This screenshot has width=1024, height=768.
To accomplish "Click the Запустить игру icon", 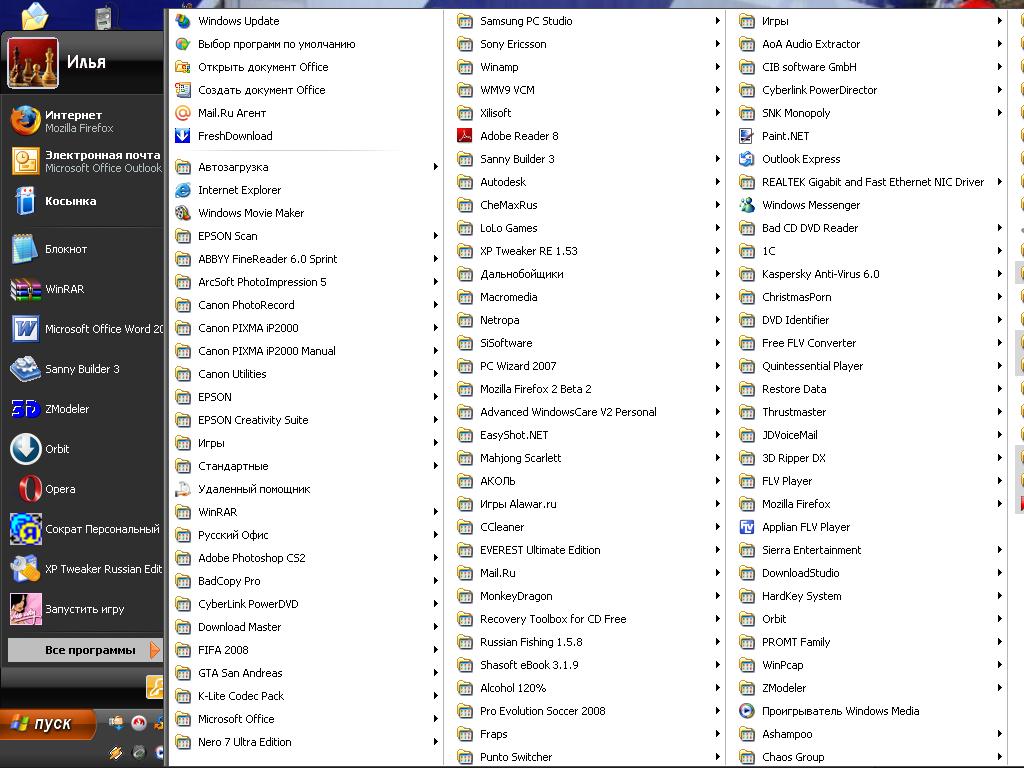I will click(25, 609).
